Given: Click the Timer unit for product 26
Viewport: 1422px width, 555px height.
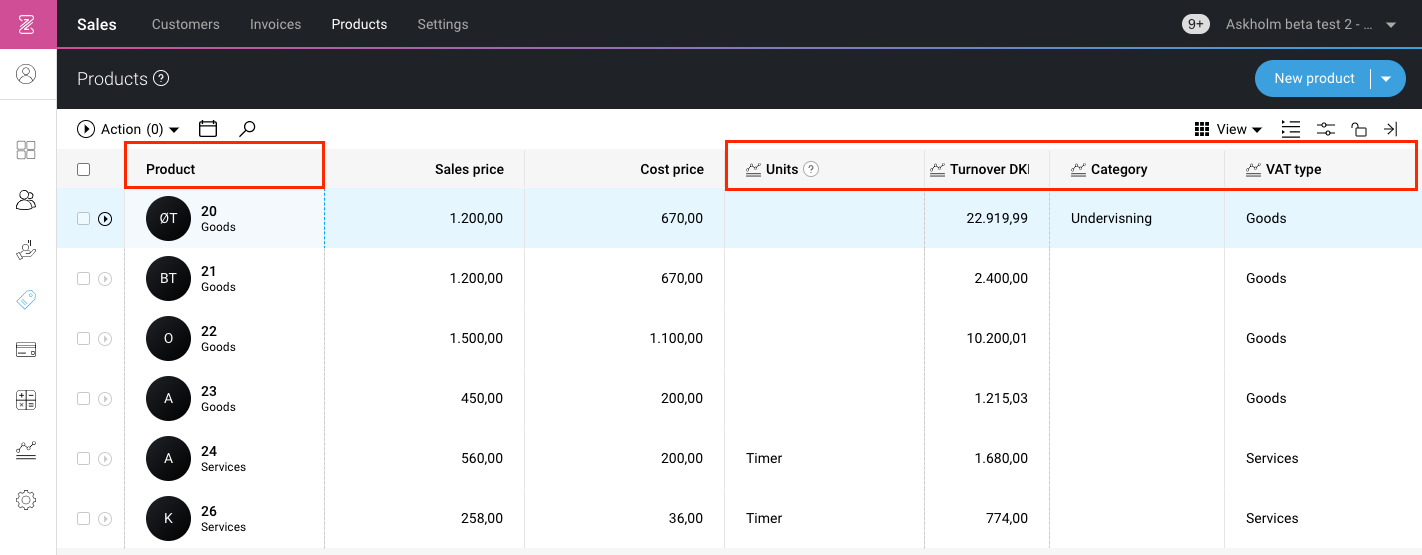Looking at the screenshot, I should [764, 518].
